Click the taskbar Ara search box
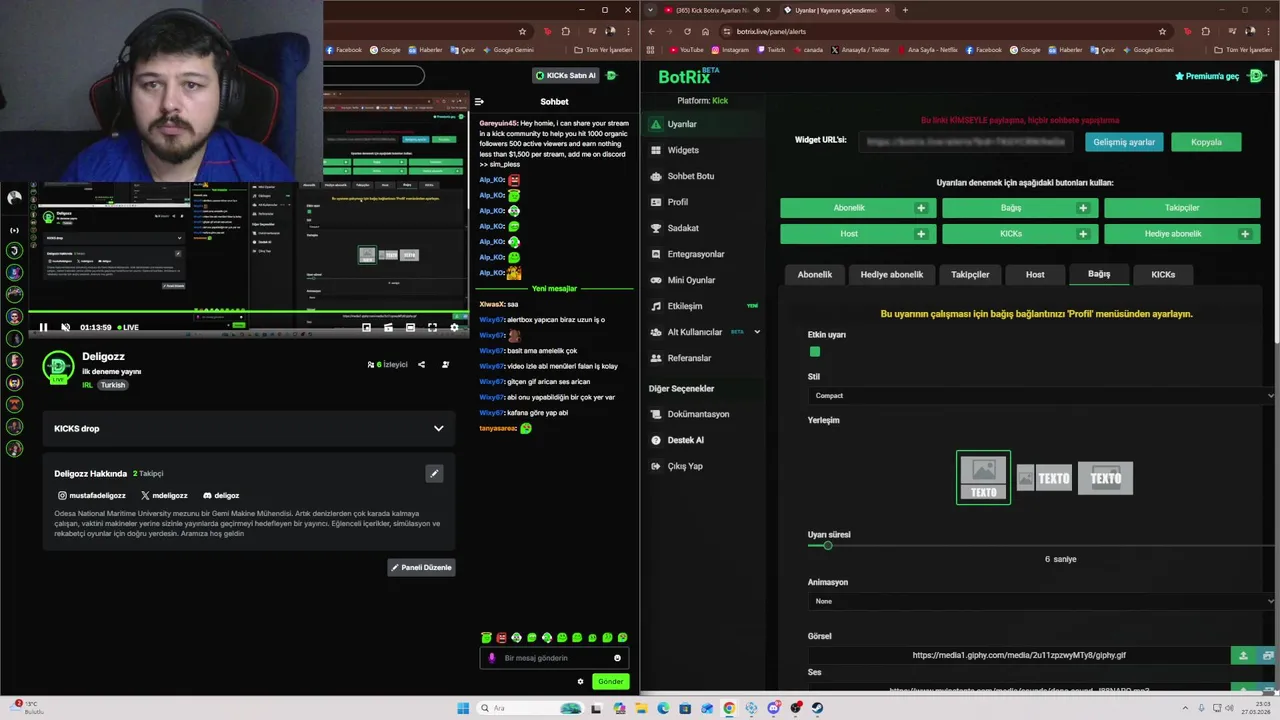This screenshot has height=720, width=1280. tap(531, 708)
